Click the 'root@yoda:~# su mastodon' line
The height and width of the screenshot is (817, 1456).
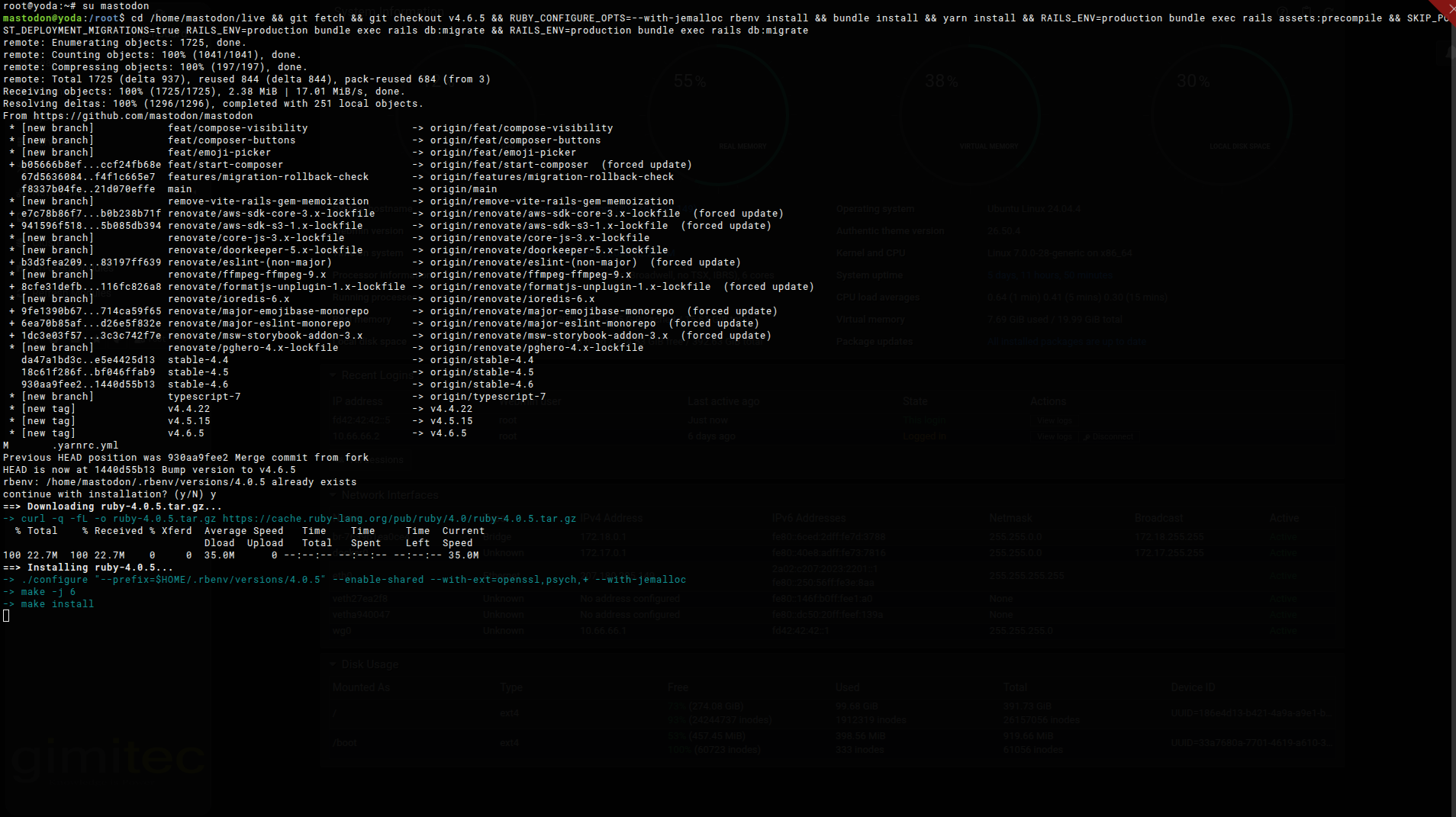coord(76,6)
